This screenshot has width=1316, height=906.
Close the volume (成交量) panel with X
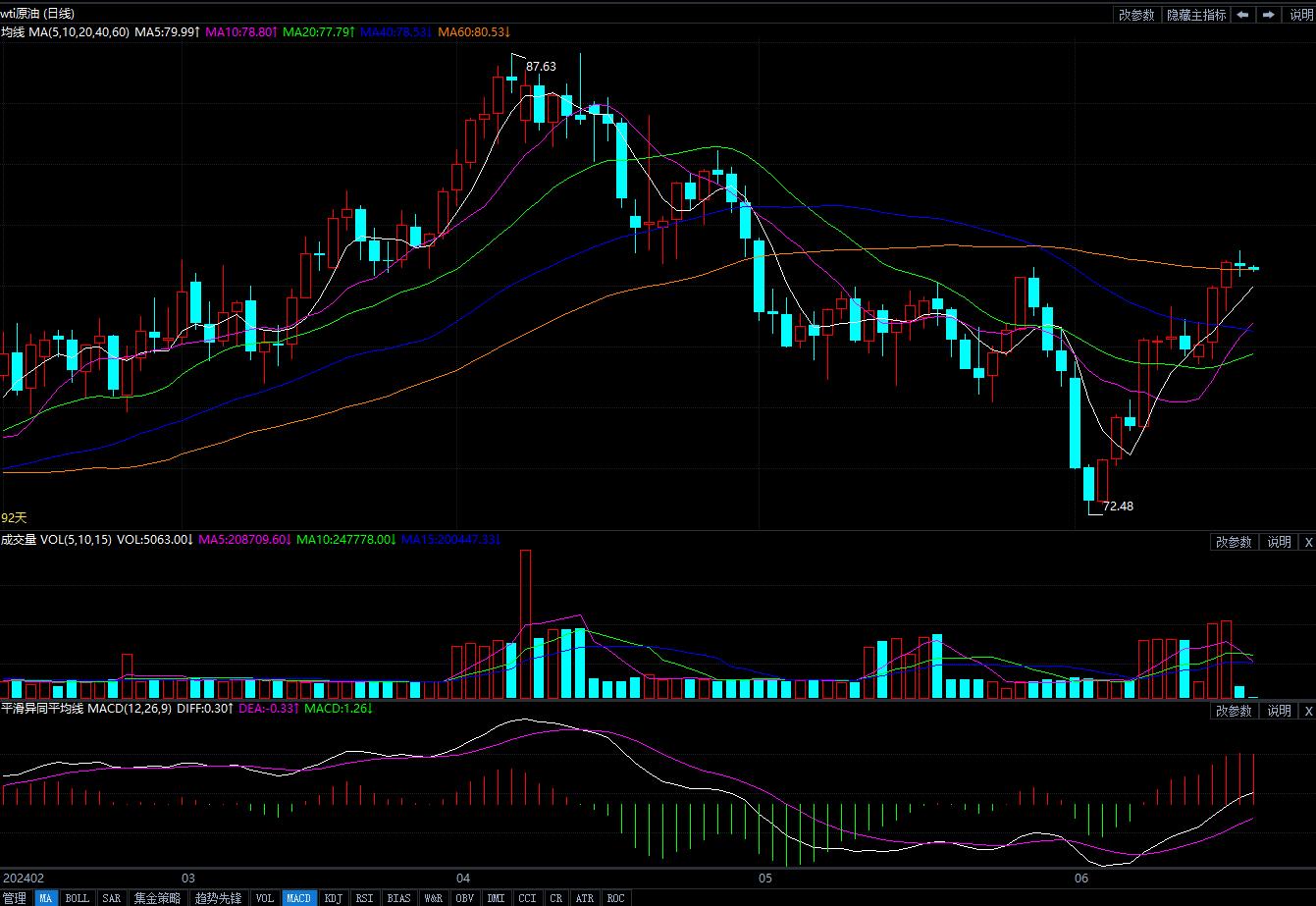point(1307,542)
